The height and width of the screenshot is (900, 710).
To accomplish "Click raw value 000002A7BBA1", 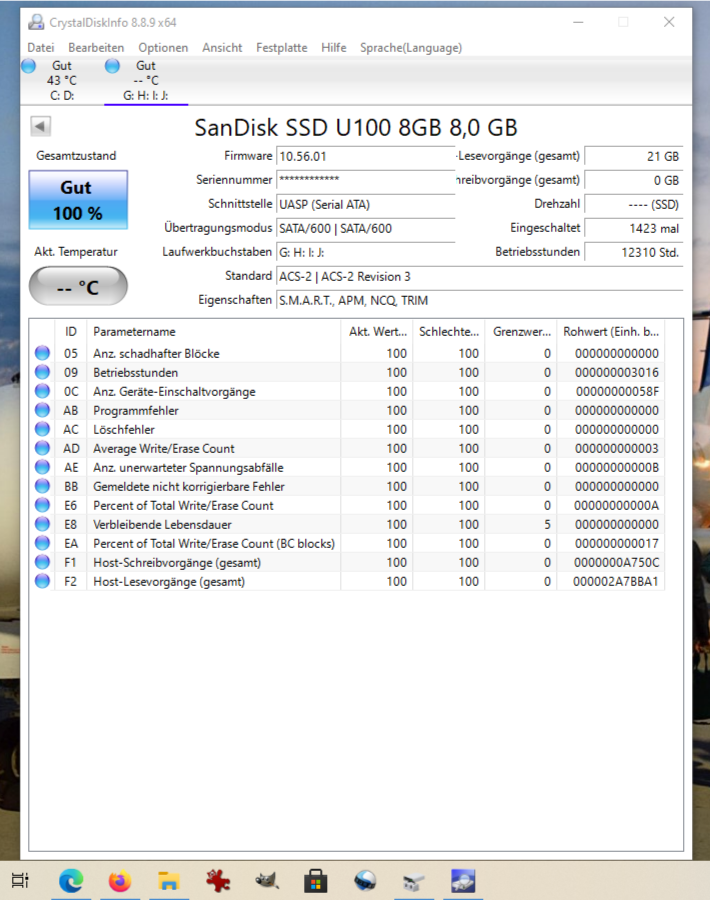I will [x=616, y=581].
